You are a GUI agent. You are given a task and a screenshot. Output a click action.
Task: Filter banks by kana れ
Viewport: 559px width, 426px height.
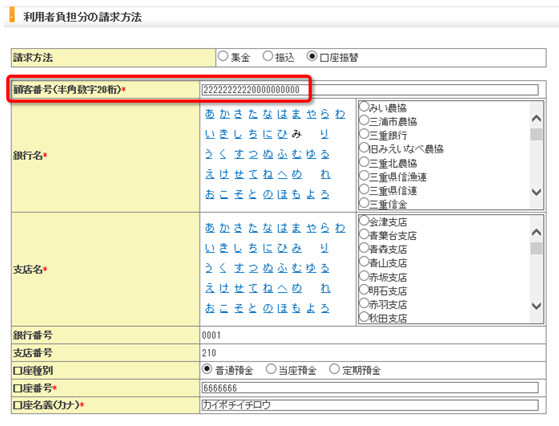(325, 174)
